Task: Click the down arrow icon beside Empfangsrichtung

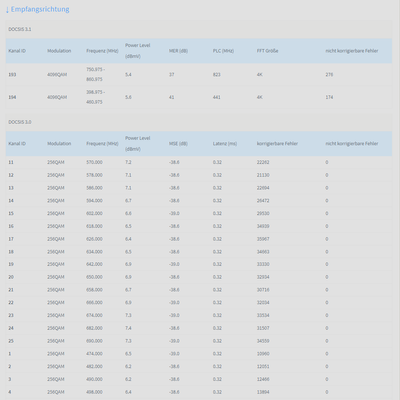Action: pos(7,10)
